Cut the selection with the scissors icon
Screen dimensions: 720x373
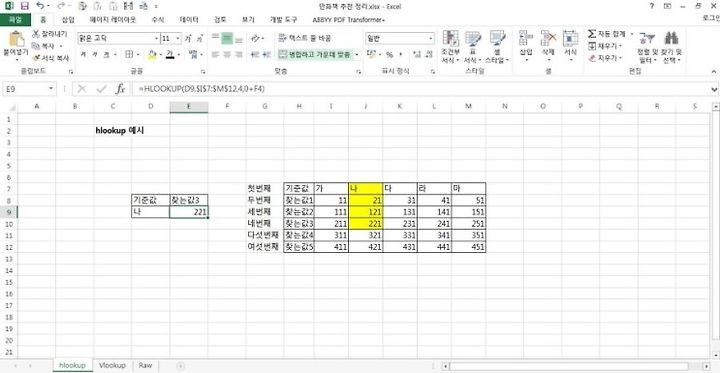point(36,34)
